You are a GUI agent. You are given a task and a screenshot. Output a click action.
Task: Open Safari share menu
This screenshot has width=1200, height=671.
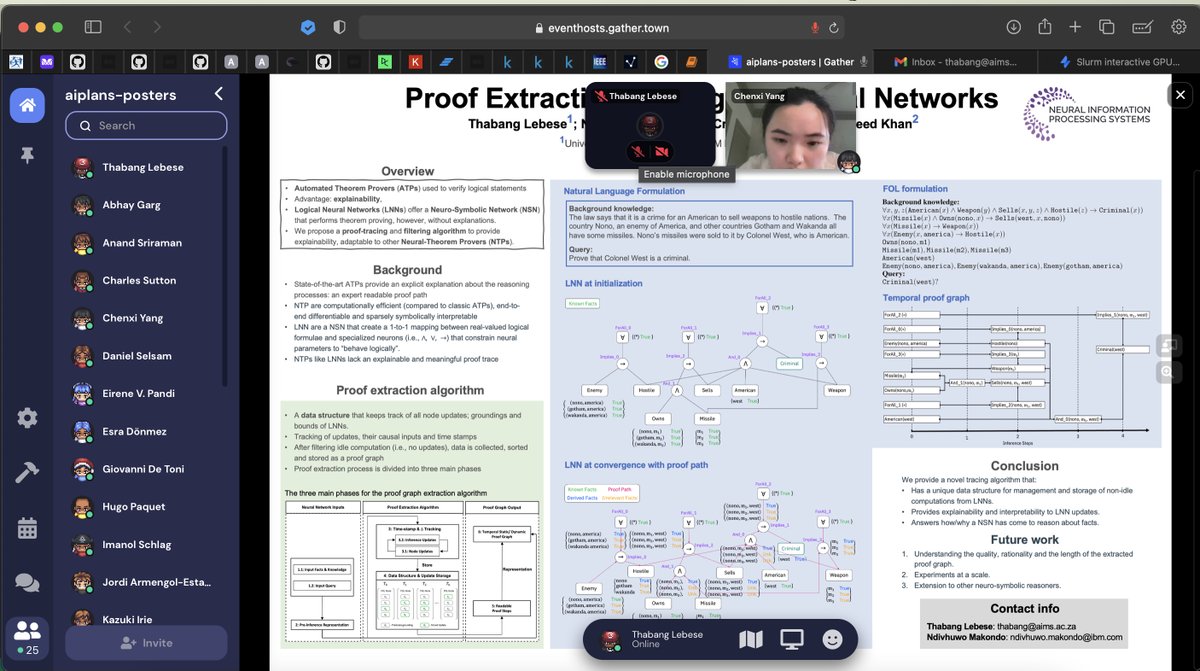[x=1045, y=27]
